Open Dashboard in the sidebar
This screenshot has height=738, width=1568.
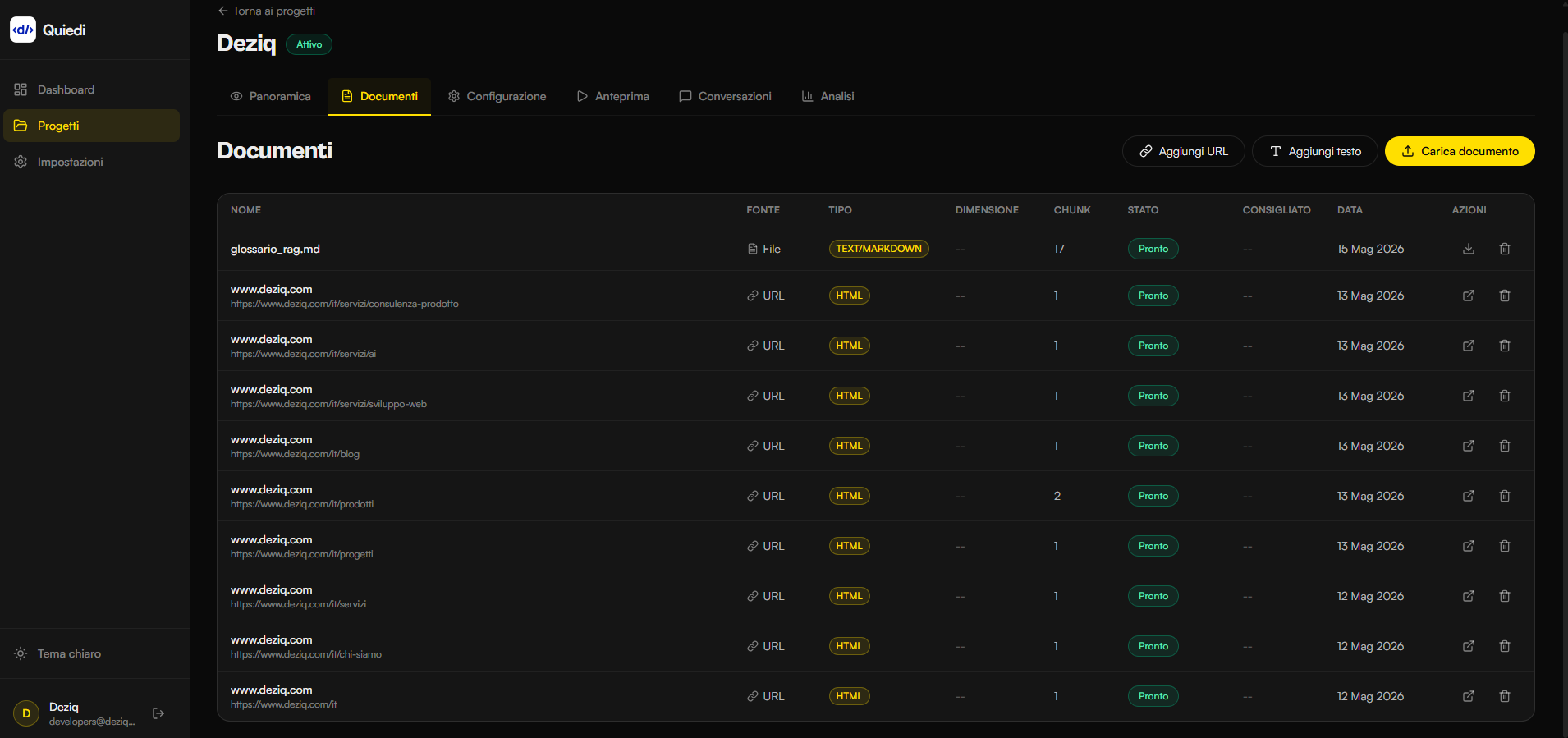(x=92, y=89)
